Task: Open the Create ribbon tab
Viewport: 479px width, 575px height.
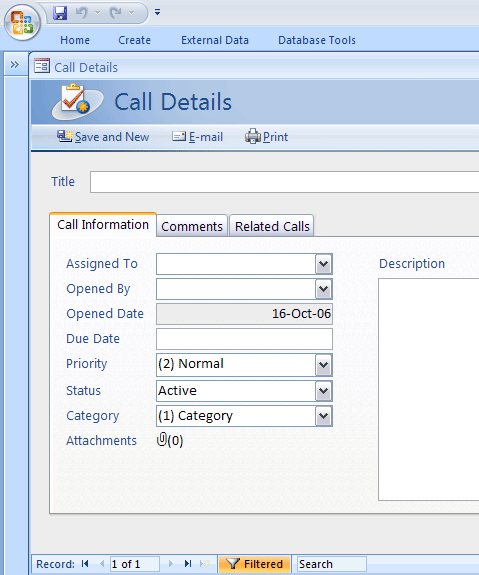Action: tap(134, 40)
